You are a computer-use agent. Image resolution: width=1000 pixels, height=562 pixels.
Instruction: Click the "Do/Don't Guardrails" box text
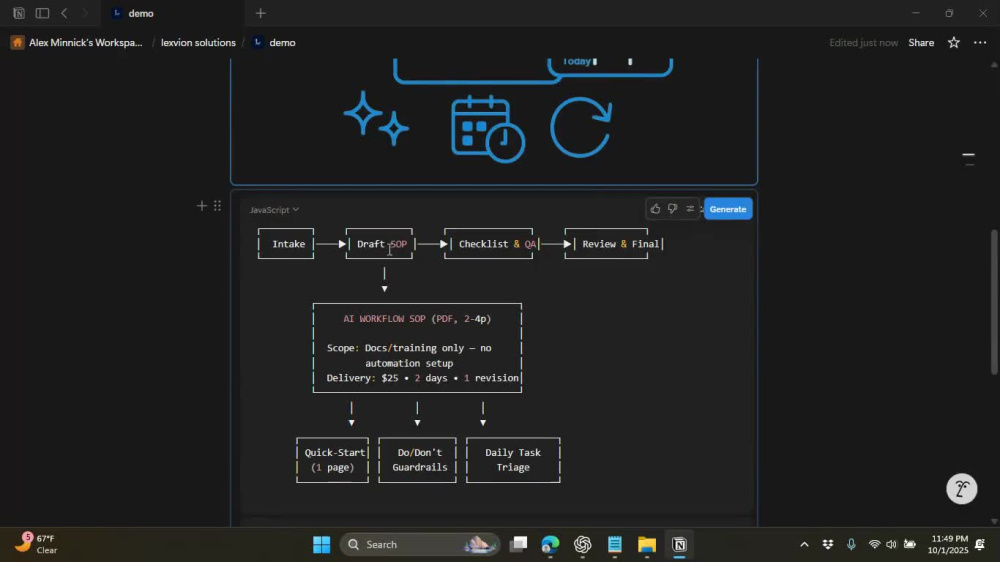click(x=419, y=459)
